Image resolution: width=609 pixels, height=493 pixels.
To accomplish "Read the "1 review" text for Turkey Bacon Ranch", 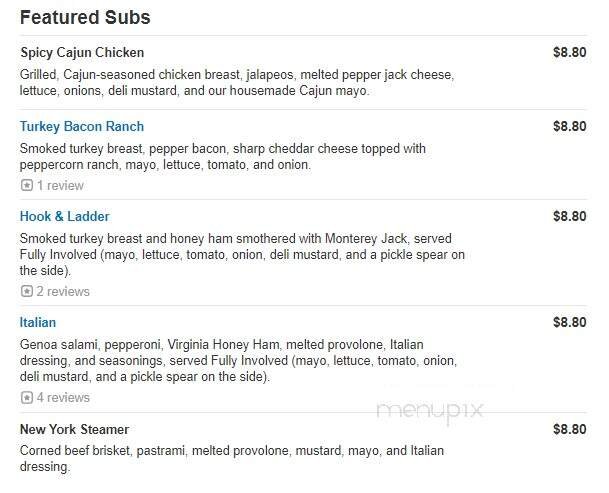I will pos(60,186).
